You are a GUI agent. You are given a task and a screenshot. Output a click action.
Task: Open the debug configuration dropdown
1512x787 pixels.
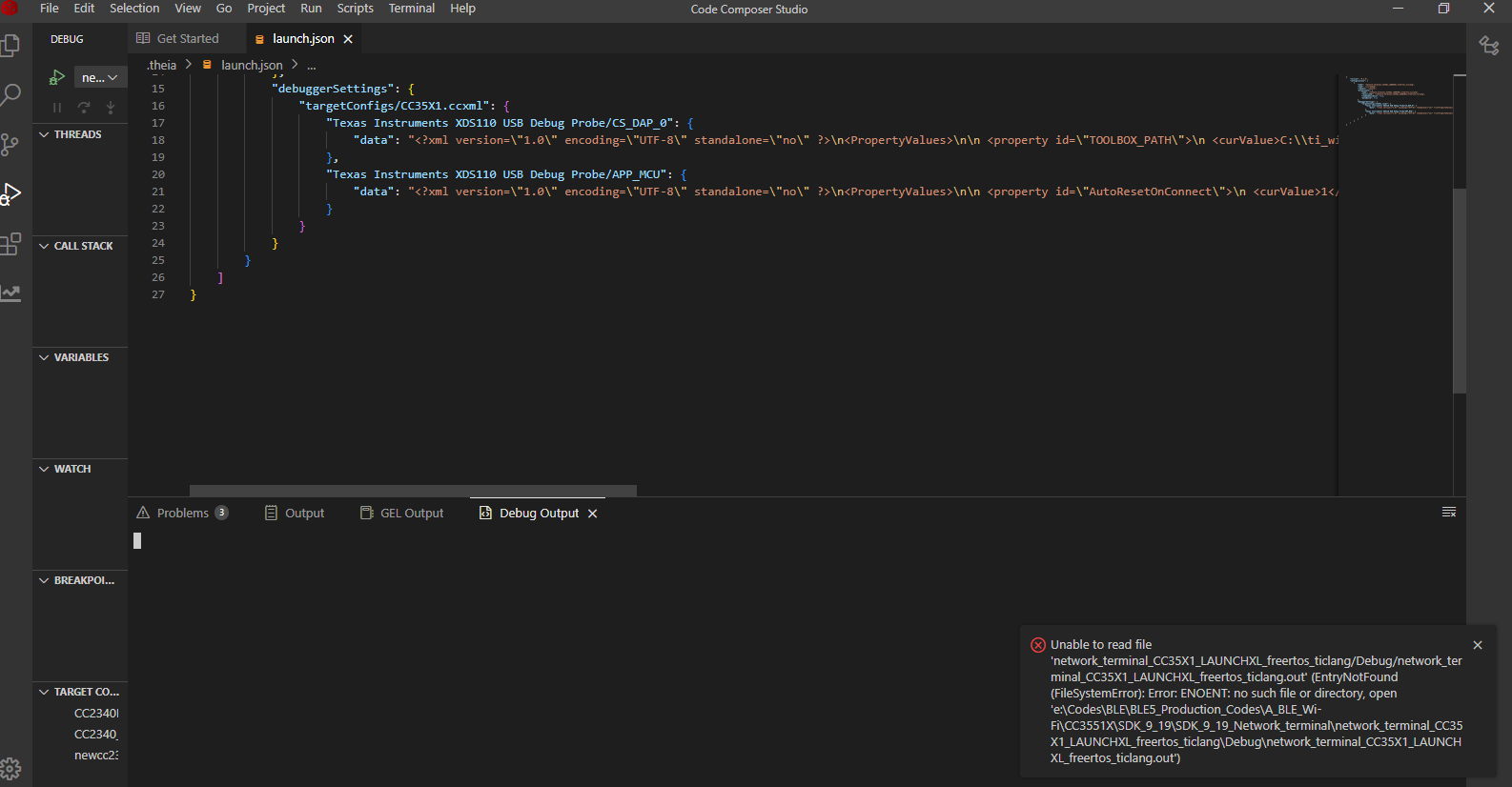click(x=99, y=77)
